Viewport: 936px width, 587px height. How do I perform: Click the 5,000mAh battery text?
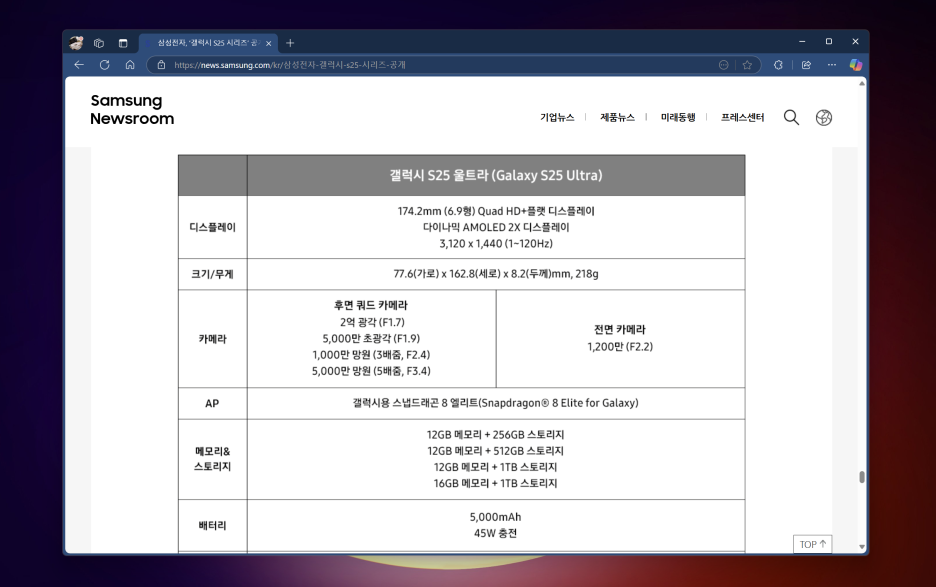[495, 517]
